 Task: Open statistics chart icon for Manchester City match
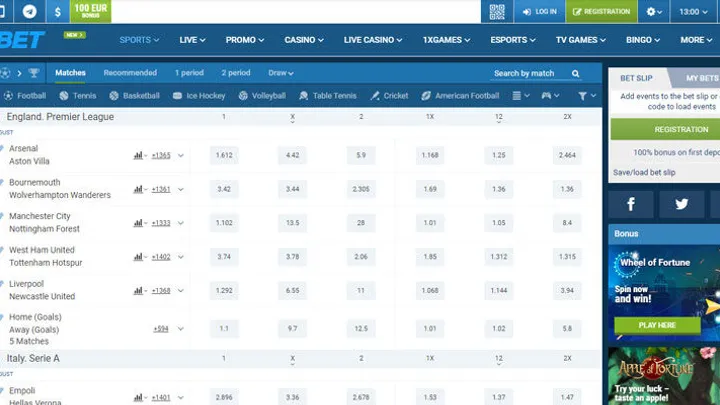(138, 223)
